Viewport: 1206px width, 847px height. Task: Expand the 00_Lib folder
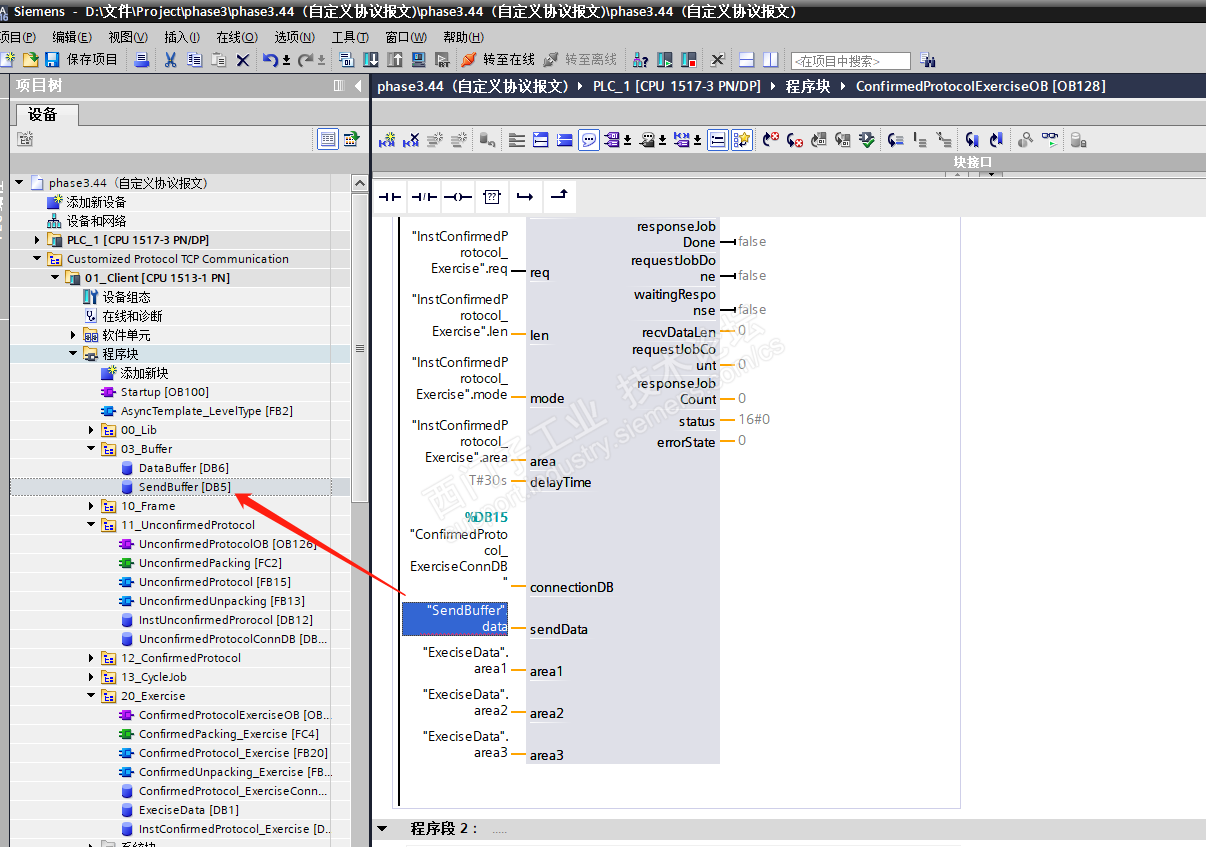tap(91, 430)
